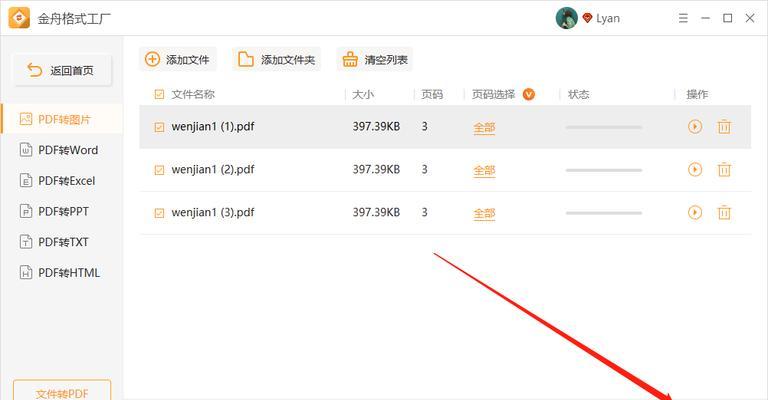The height and width of the screenshot is (400, 768).
Task: Expand the 页码选择 orange dropdown arrow
Action: point(528,94)
